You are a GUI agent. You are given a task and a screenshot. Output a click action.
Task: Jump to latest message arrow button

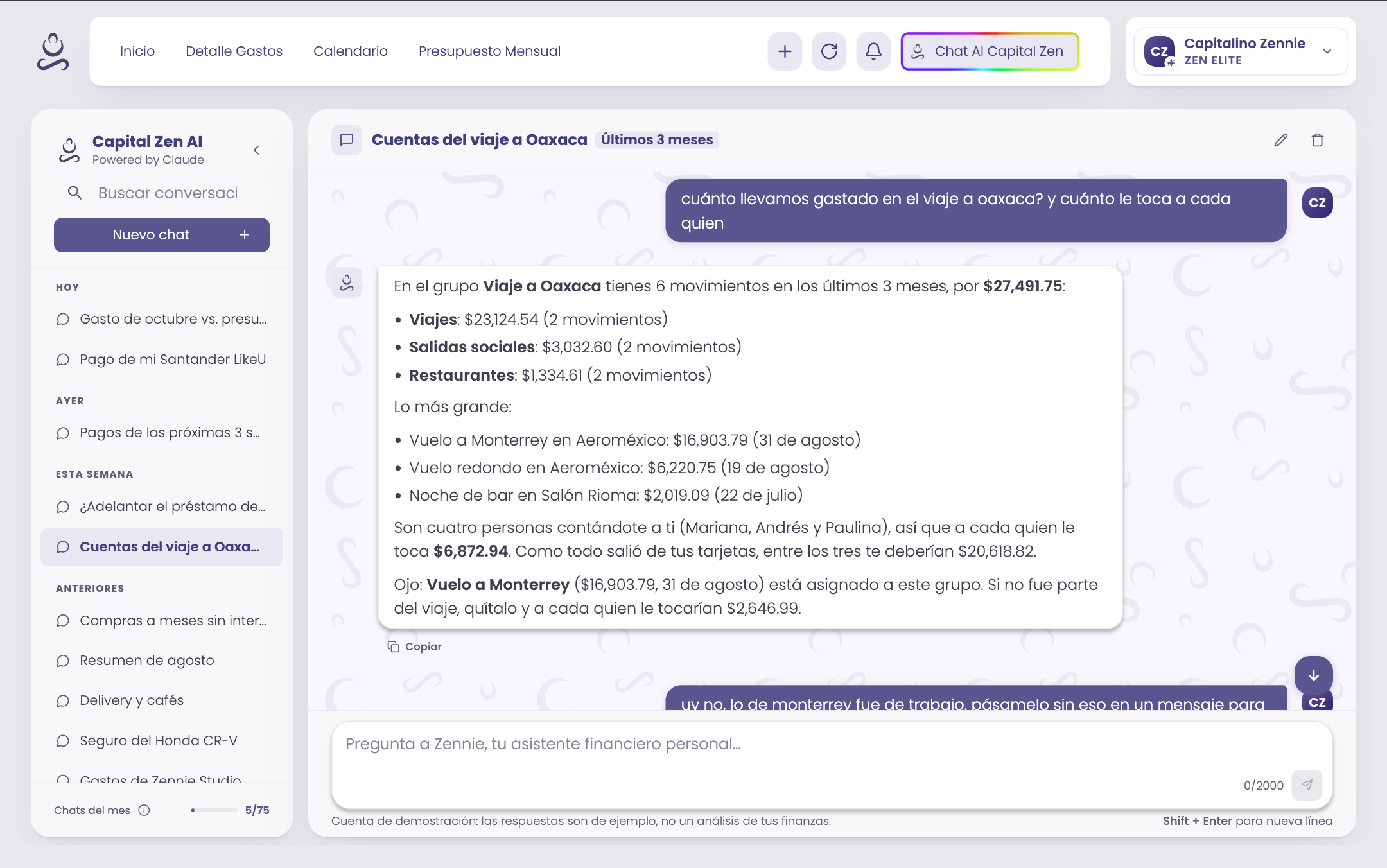(1314, 675)
